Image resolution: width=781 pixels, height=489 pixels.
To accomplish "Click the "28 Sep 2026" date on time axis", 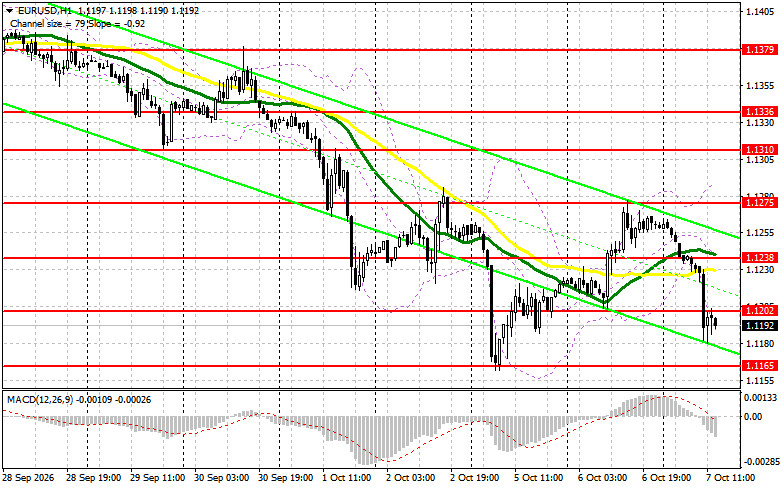I will pyautogui.click(x=28, y=478).
